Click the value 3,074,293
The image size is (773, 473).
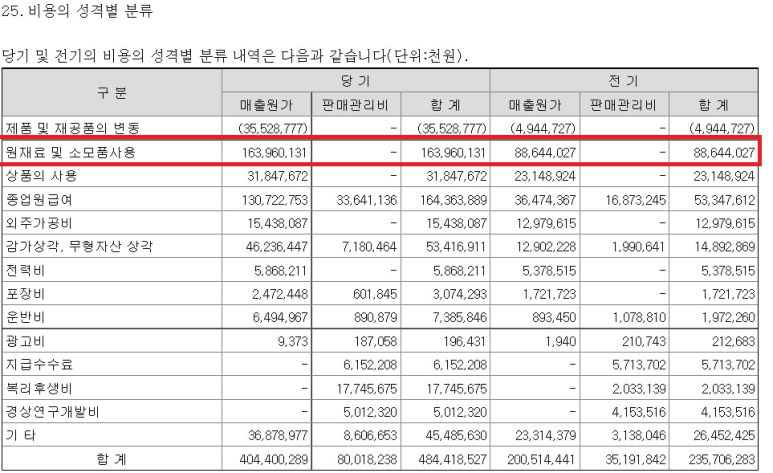[x=460, y=294]
